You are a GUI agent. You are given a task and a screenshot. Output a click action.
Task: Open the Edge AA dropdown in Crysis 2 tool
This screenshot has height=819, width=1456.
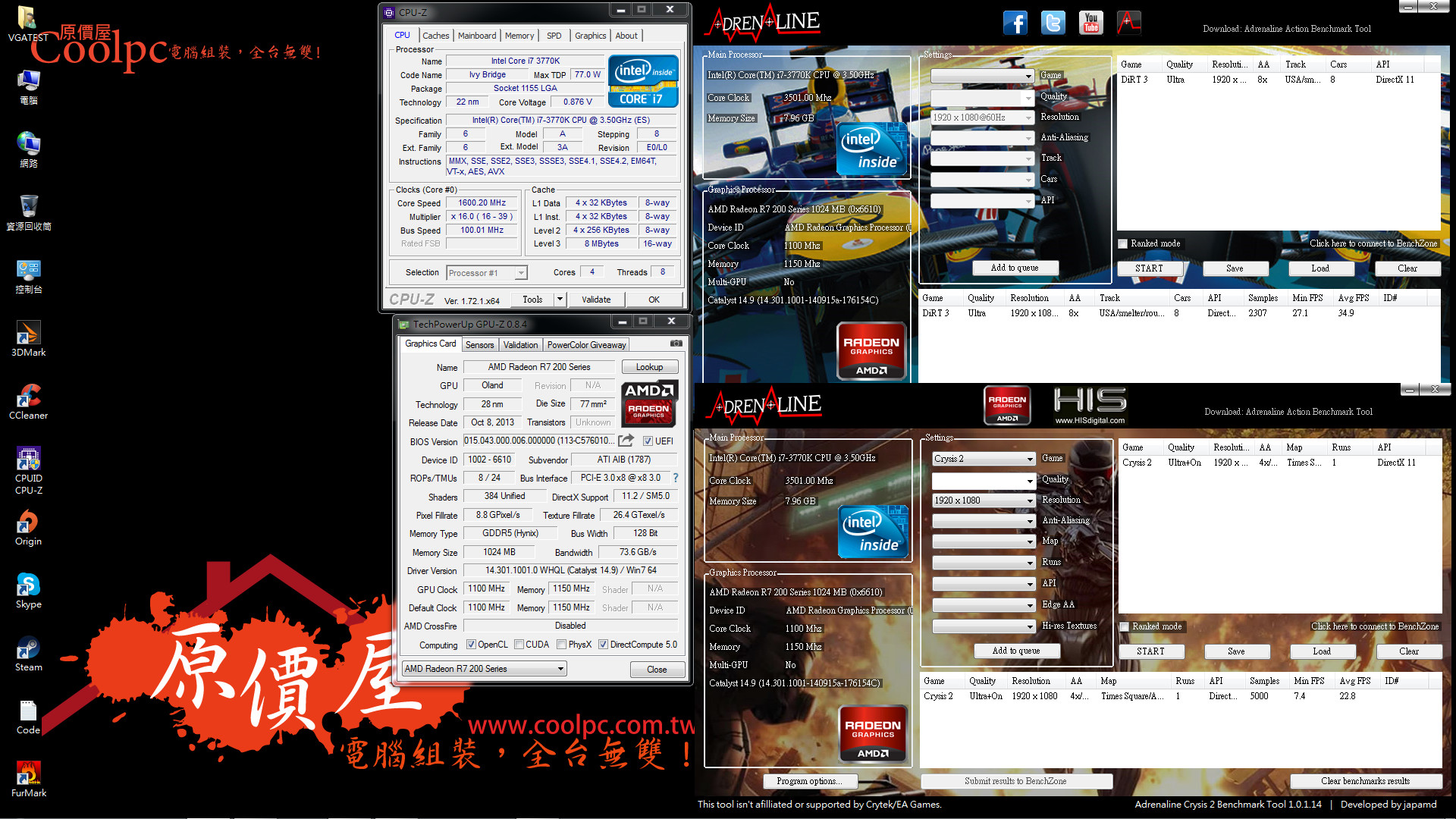984,605
